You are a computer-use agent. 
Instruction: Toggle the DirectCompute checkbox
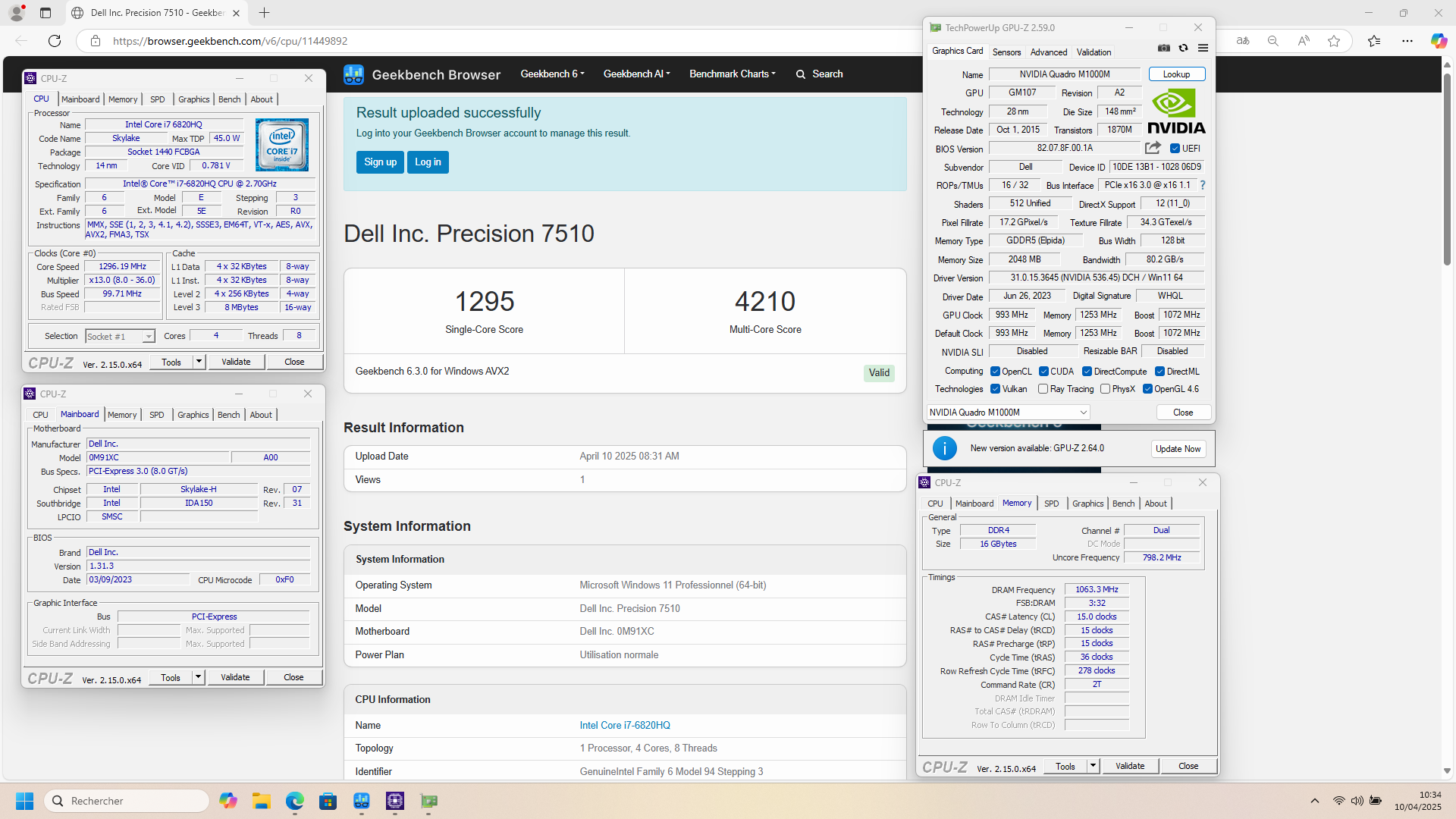(1087, 372)
